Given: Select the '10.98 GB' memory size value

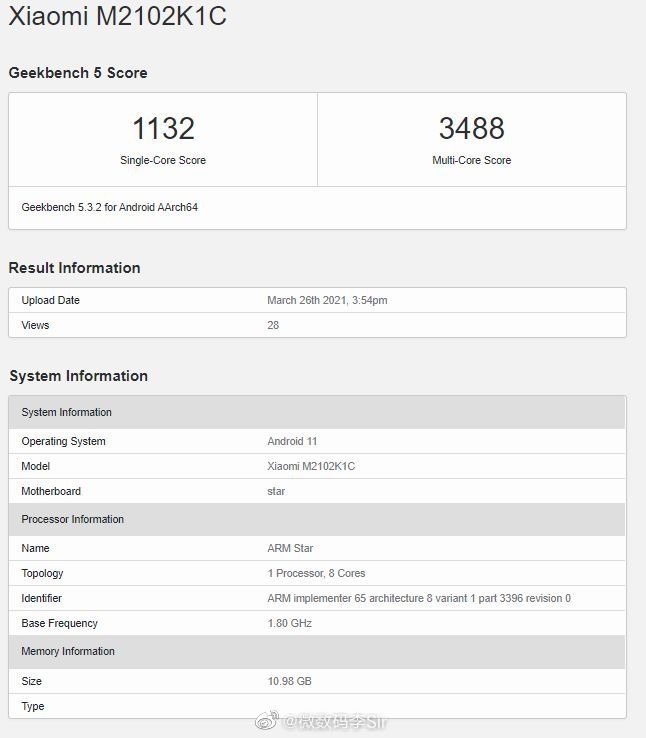Looking at the screenshot, I should click(x=289, y=681).
